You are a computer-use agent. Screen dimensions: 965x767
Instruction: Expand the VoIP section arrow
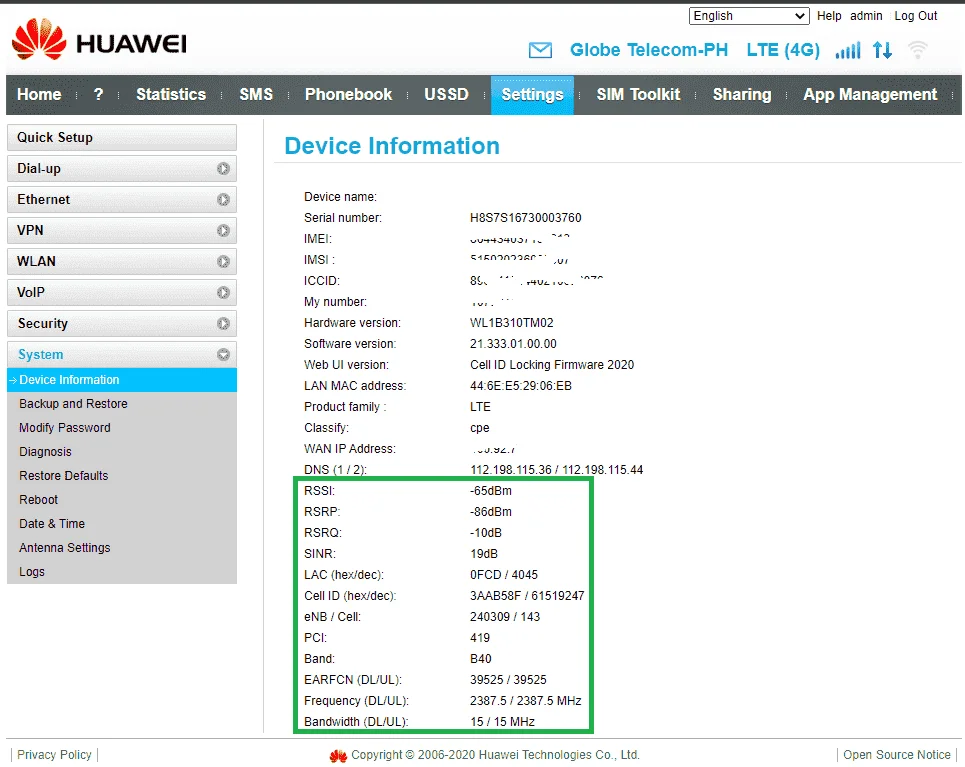(x=223, y=292)
